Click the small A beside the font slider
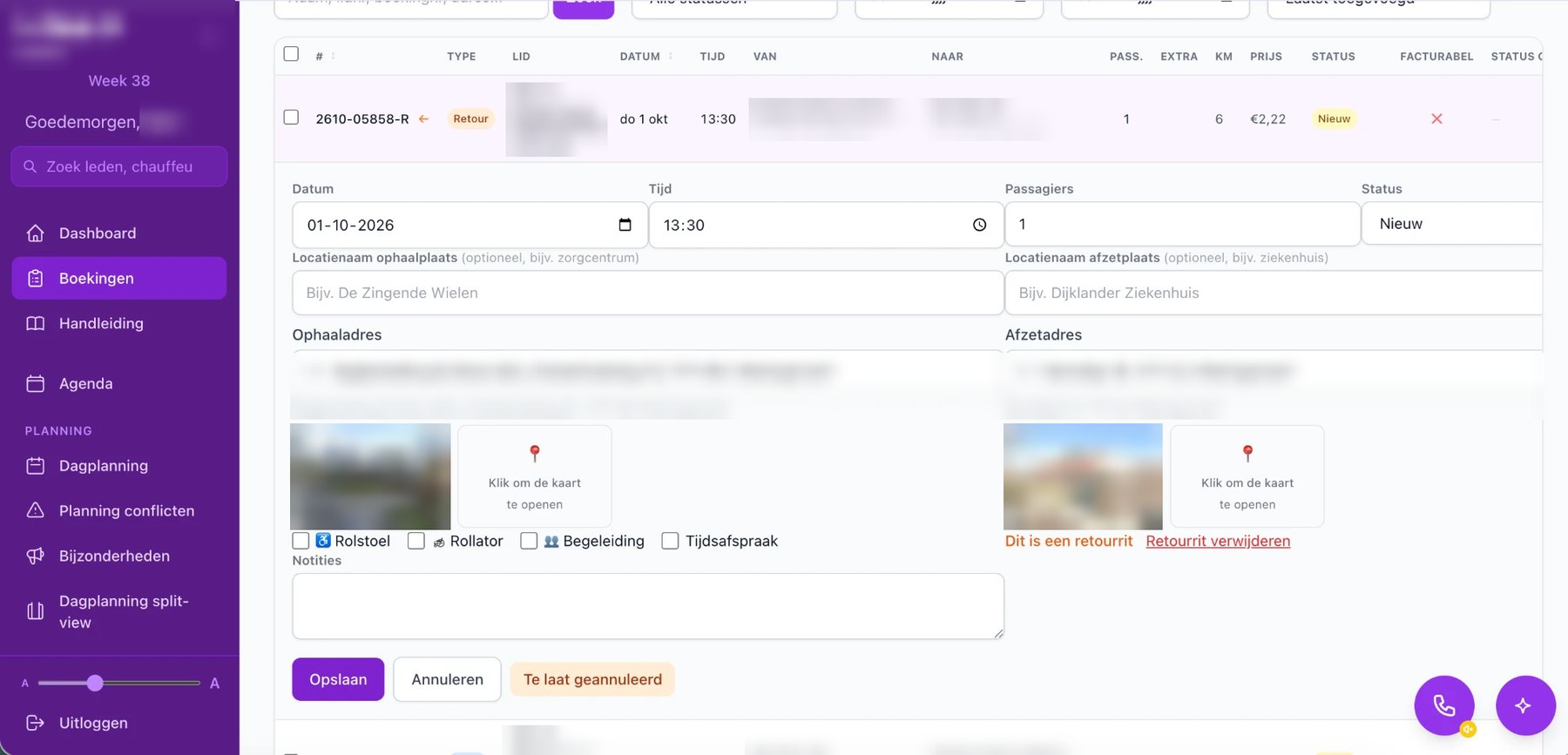 coord(25,684)
